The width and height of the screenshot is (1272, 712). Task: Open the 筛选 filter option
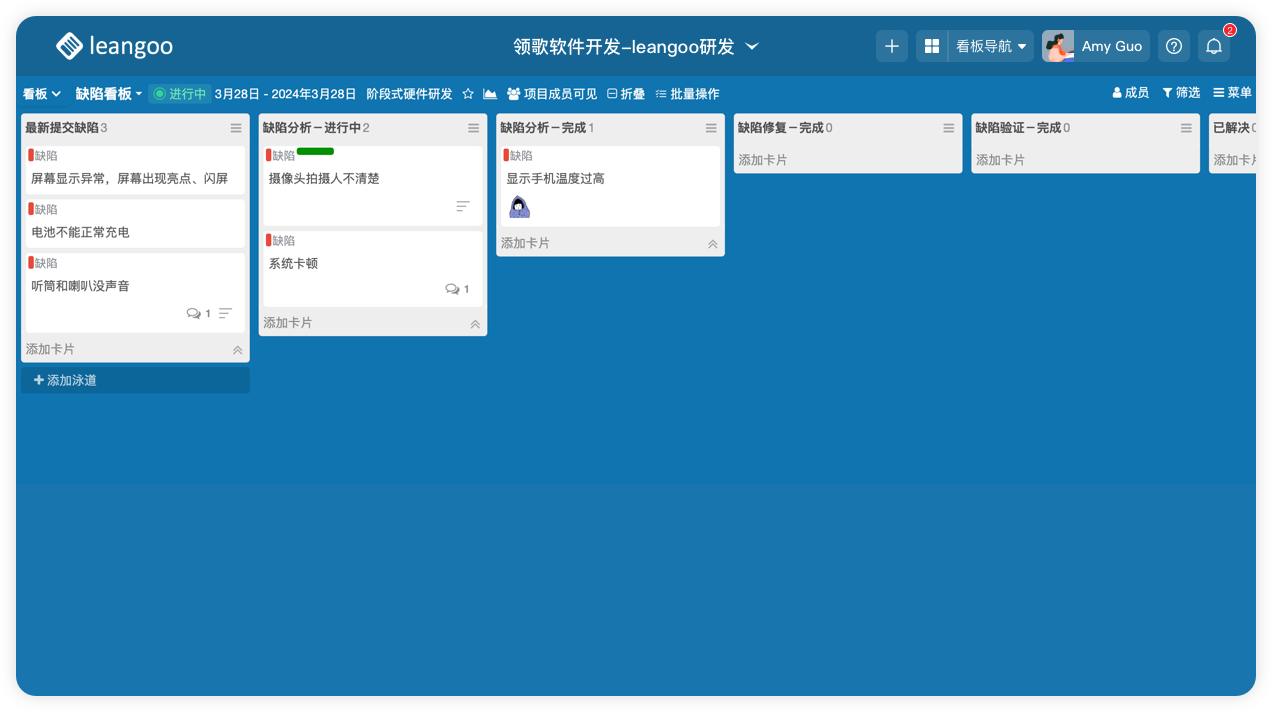(x=1181, y=93)
